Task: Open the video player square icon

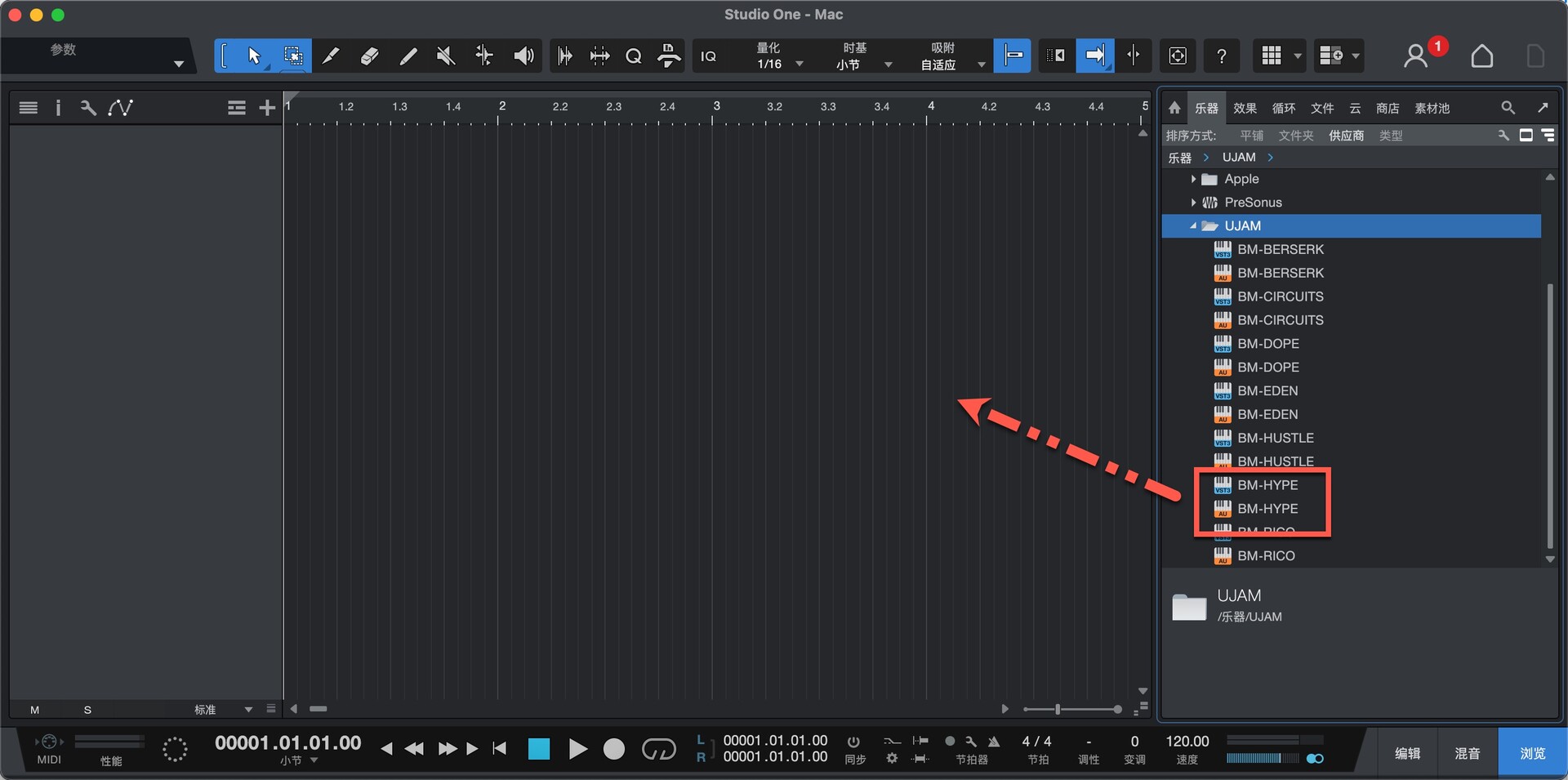Action: click(1178, 56)
